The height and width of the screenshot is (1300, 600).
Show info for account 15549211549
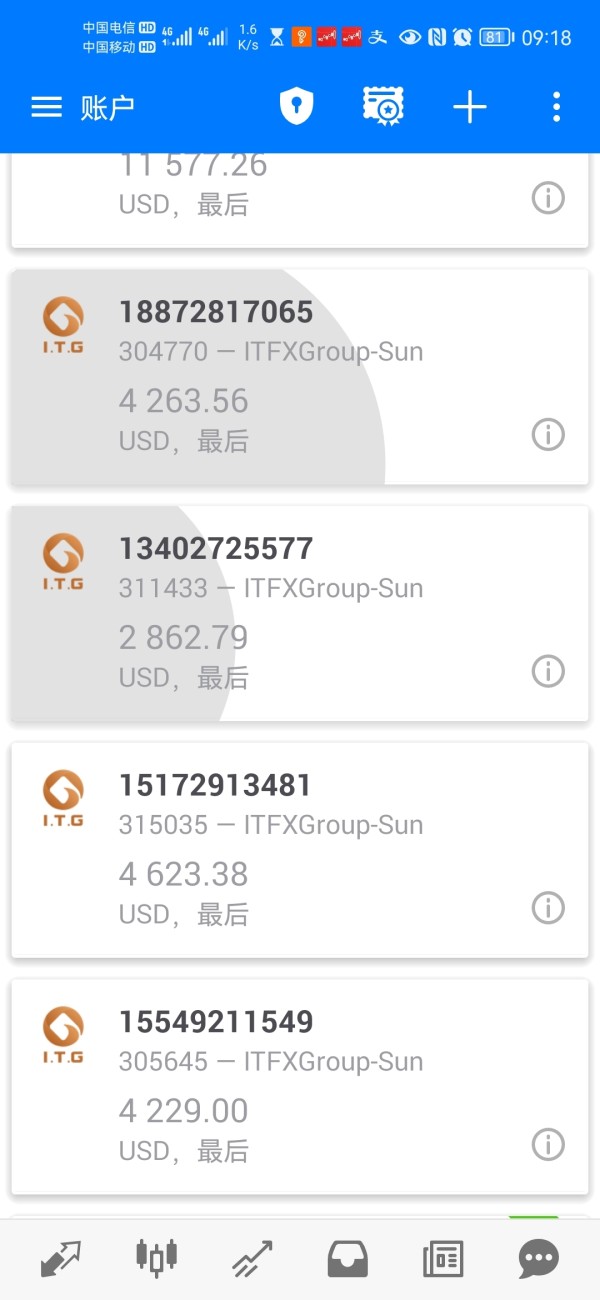click(547, 1144)
